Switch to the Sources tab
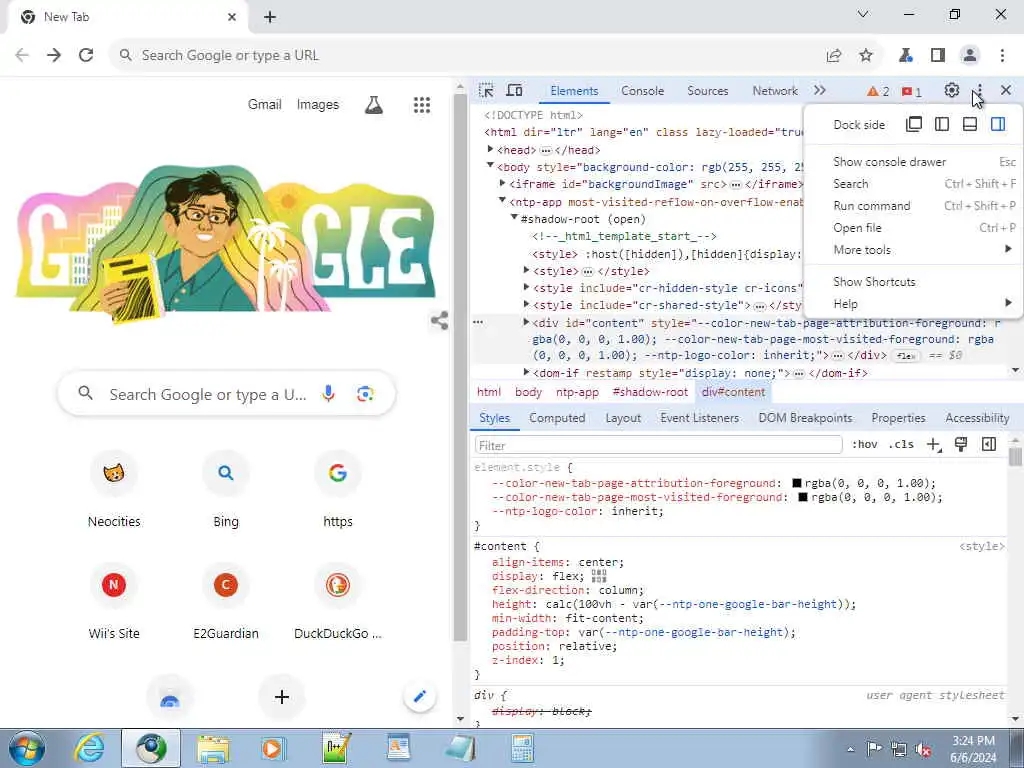Viewport: 1024px width, 768px height. (707, 91)
